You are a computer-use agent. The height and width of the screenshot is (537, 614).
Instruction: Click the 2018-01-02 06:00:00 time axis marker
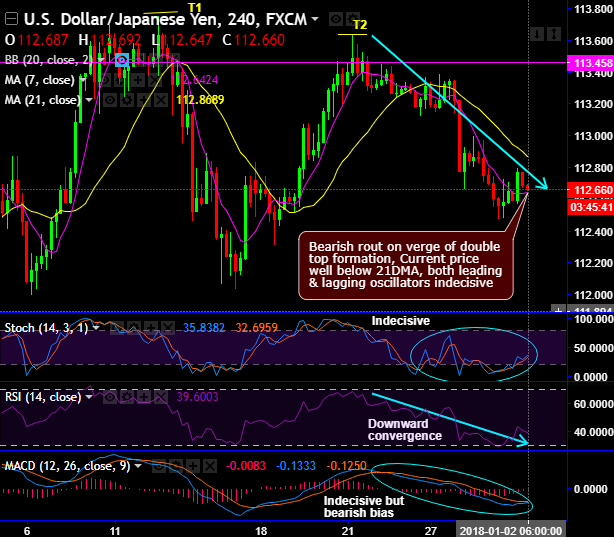pyautogui.click(x=511, y=531)
